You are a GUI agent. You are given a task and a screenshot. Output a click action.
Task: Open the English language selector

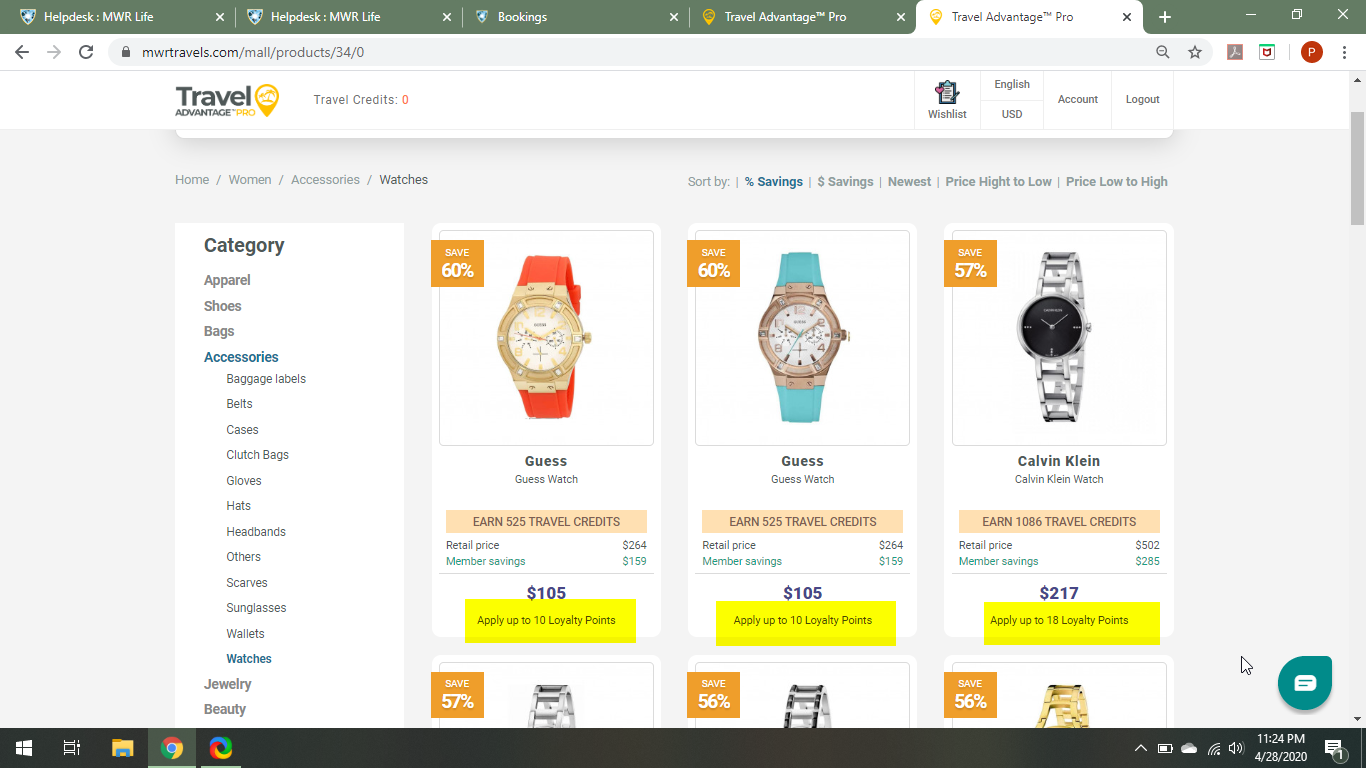[1012, 85]
